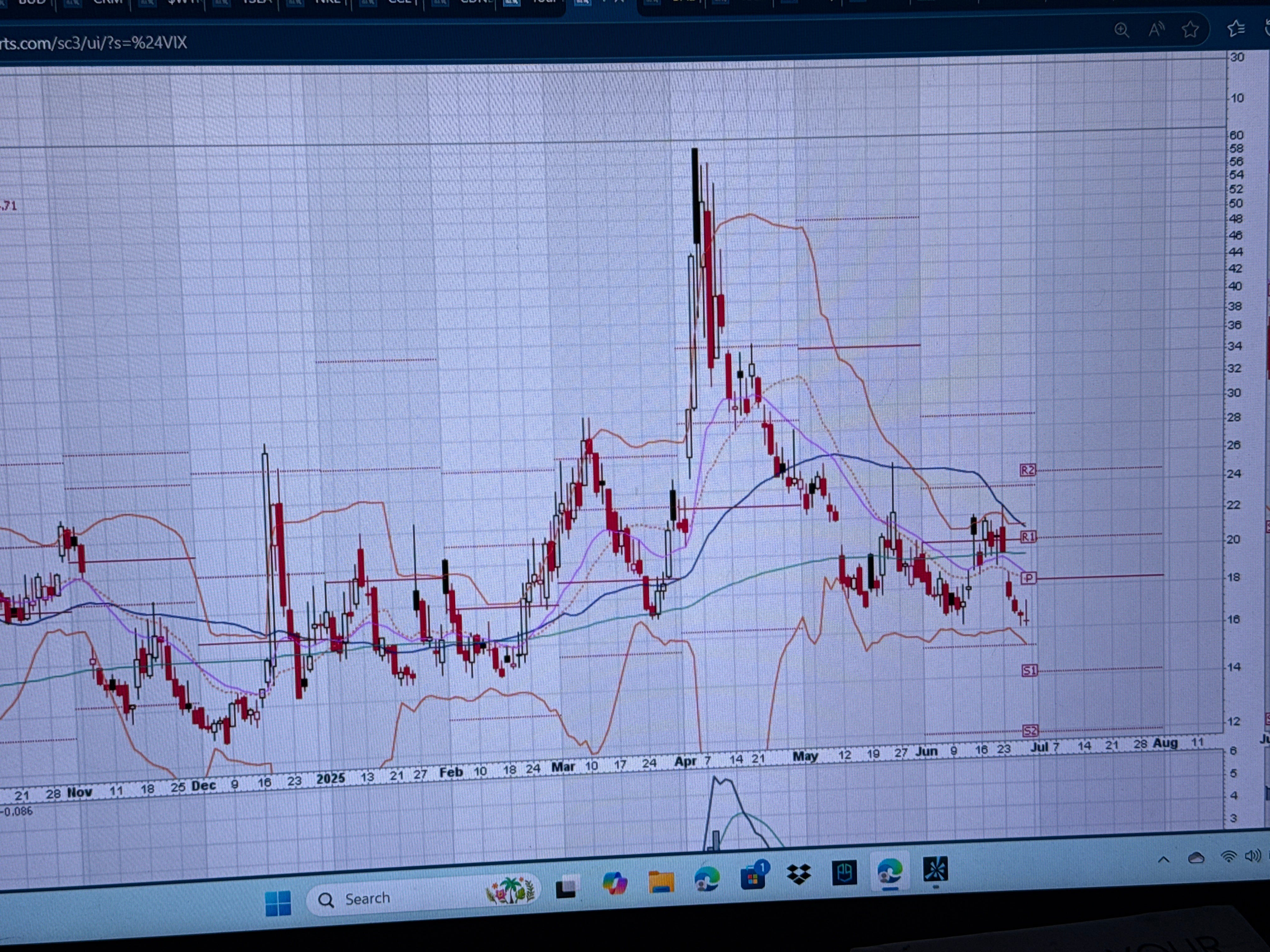Image resolution: width=1270 pixels, height=952 pixels.
Task: Click the Edge icon beside File Explorer
Action: click(x=707, y=879)
